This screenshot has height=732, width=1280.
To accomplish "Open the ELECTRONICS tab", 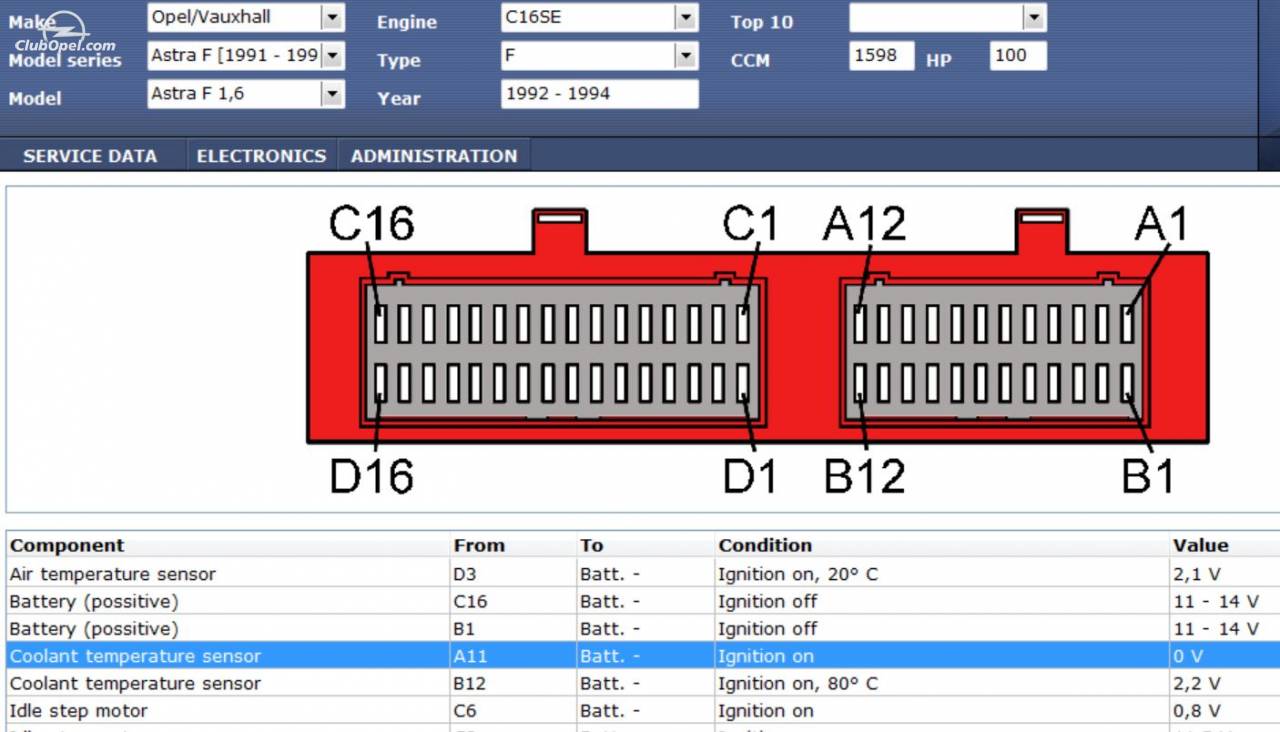I will click(261, 156).
